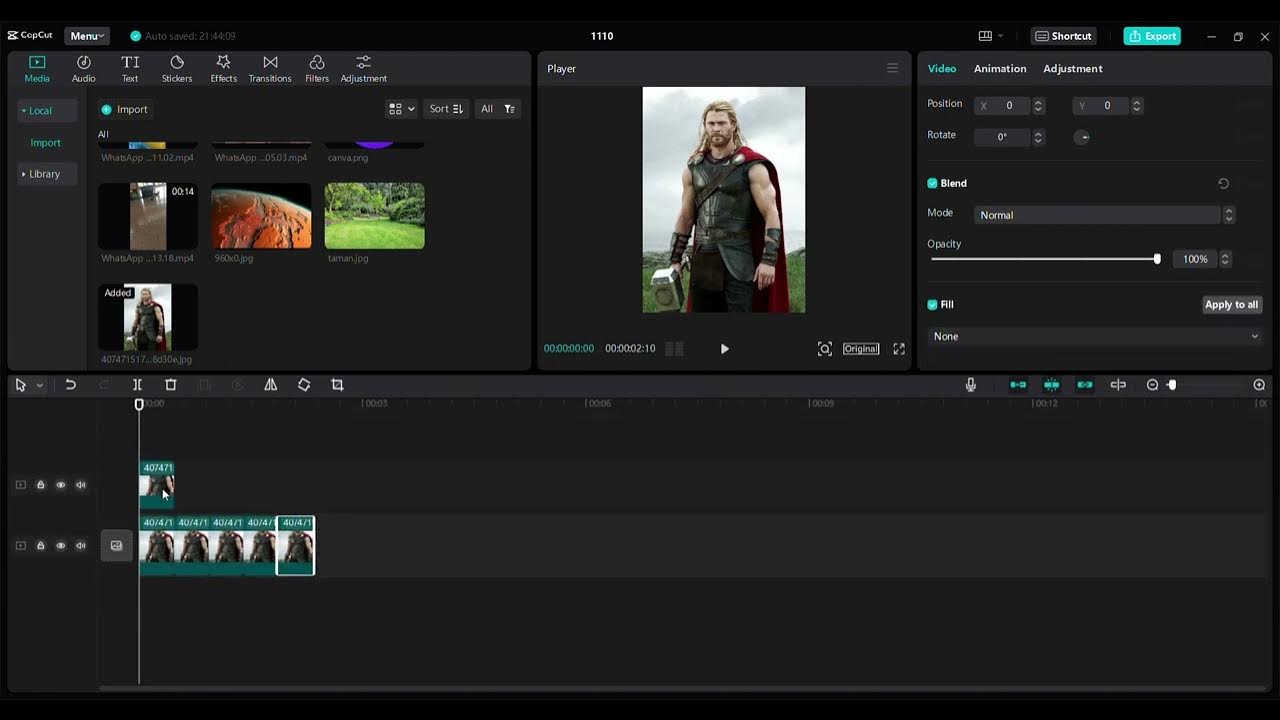Image resolution: width=1280 pixels, height=720 pixels.
Task: Click the rotate dial button
Action: point(1082,137)
